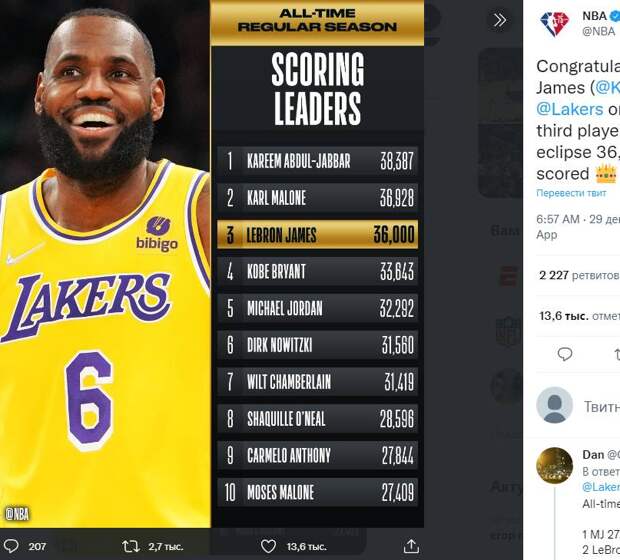620x560 pixels.
Task: Click the @NBA handle under account name
Action: click(599, 31)
